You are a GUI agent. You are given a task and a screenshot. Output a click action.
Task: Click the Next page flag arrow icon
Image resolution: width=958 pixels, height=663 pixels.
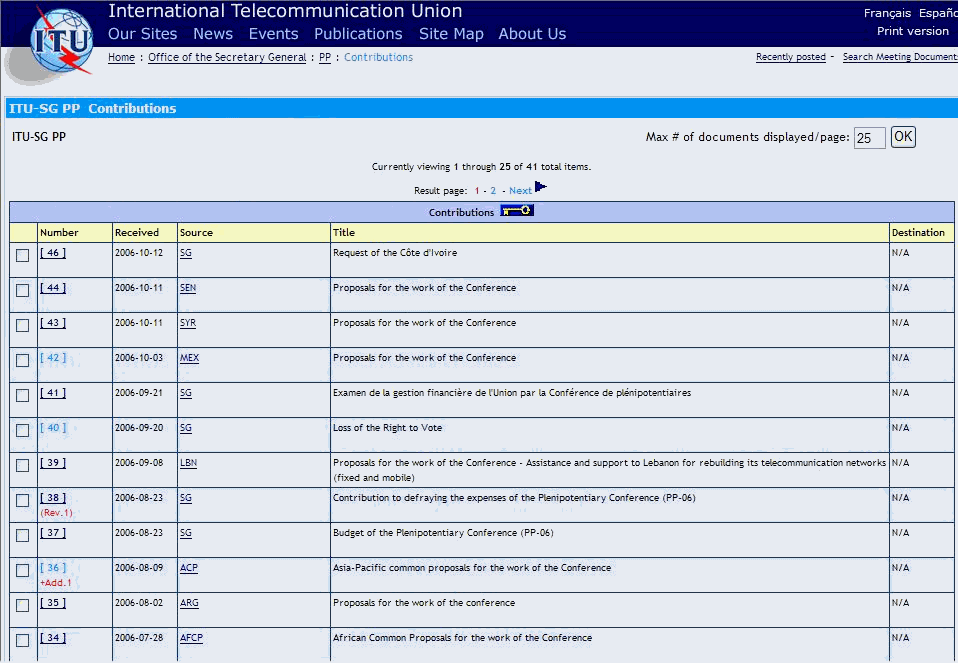[x=541, y=186]
